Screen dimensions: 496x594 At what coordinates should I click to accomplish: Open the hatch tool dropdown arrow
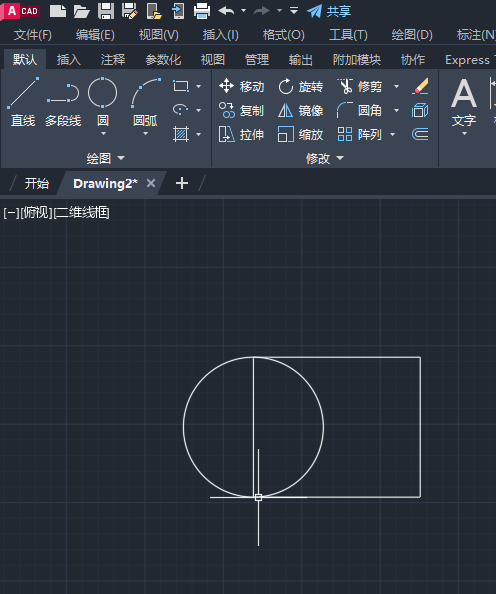click(x=199, y=134)
